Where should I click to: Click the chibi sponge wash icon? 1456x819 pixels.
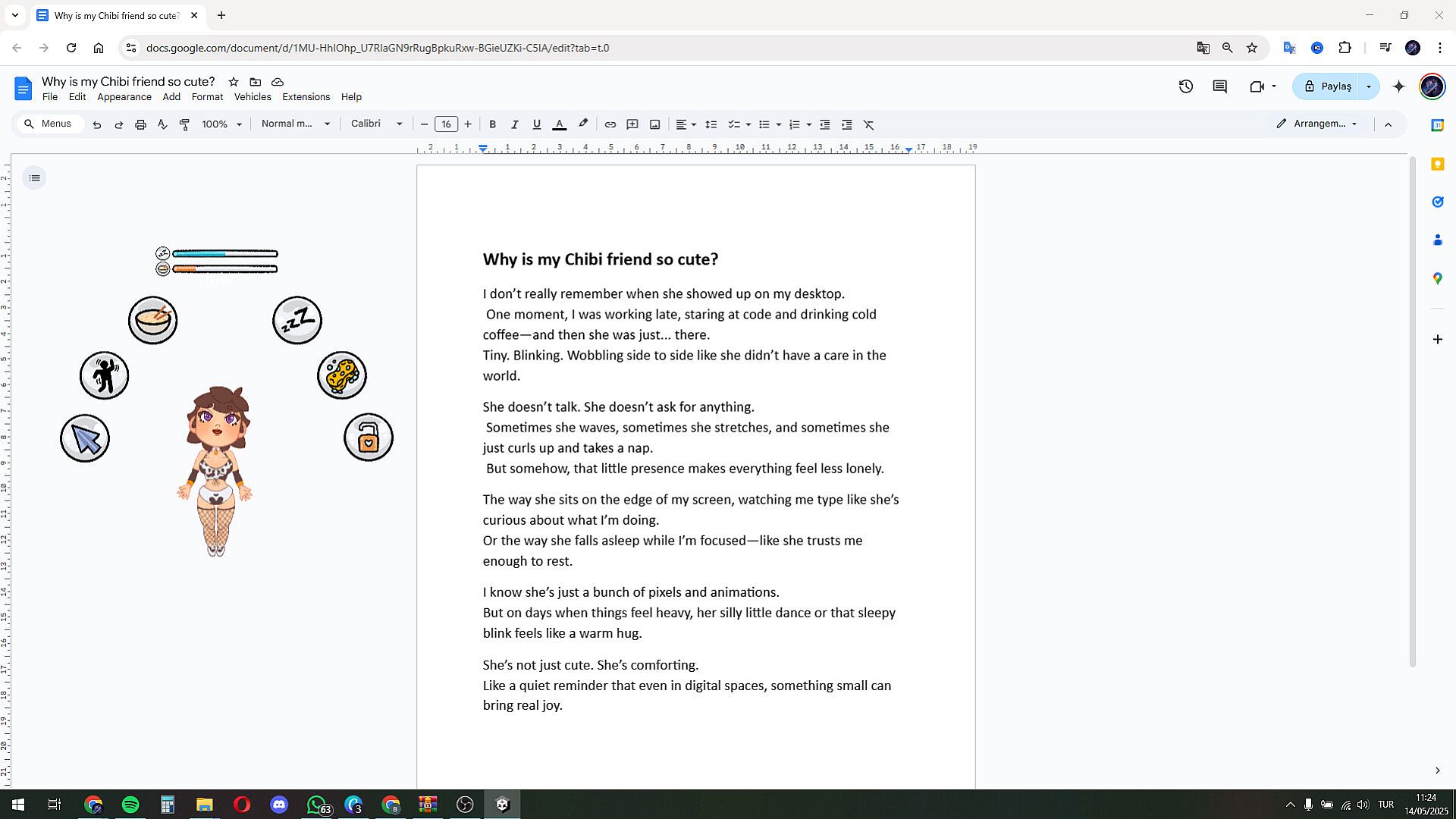(342, 375)
